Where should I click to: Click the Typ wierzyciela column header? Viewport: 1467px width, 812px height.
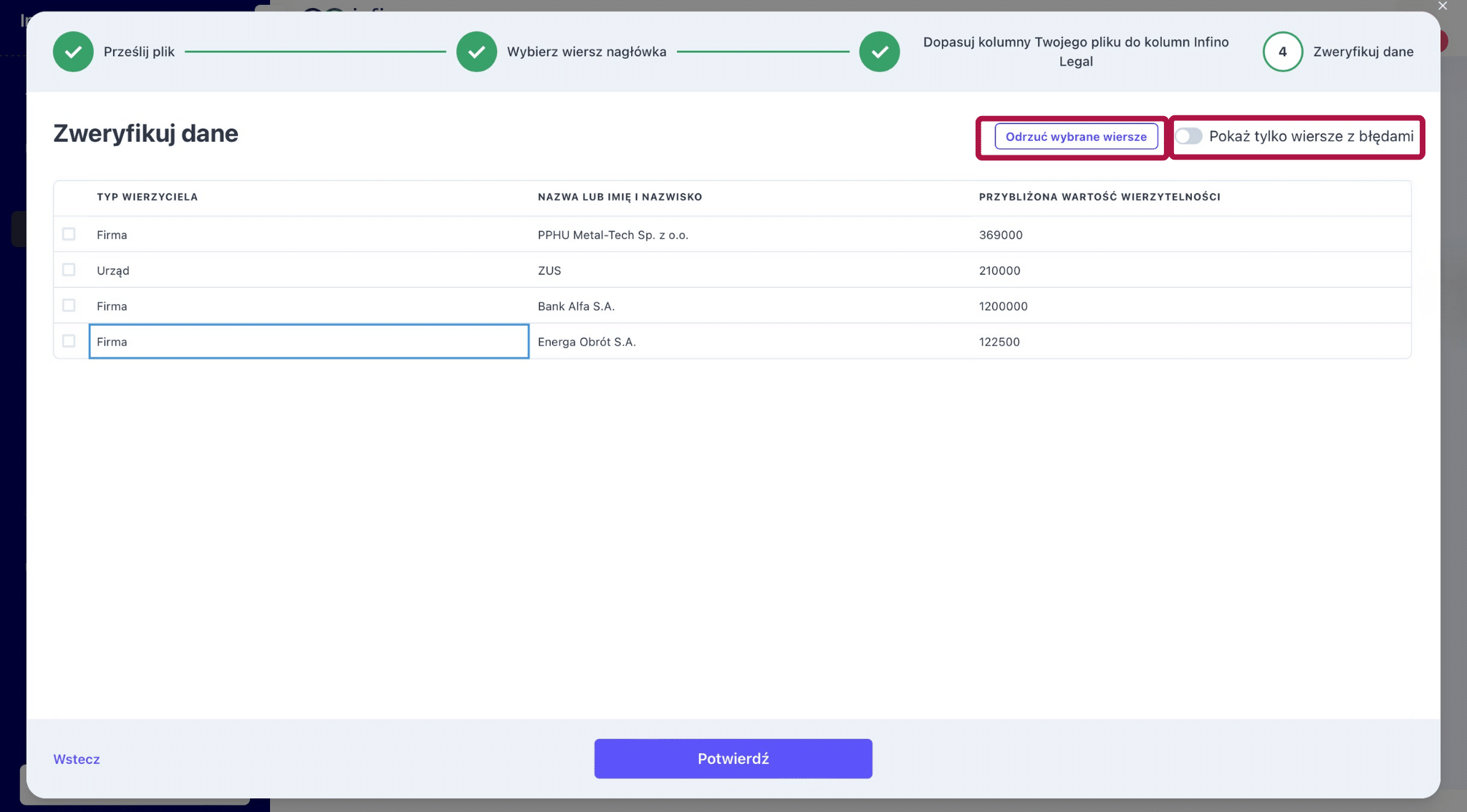[148, 197]
